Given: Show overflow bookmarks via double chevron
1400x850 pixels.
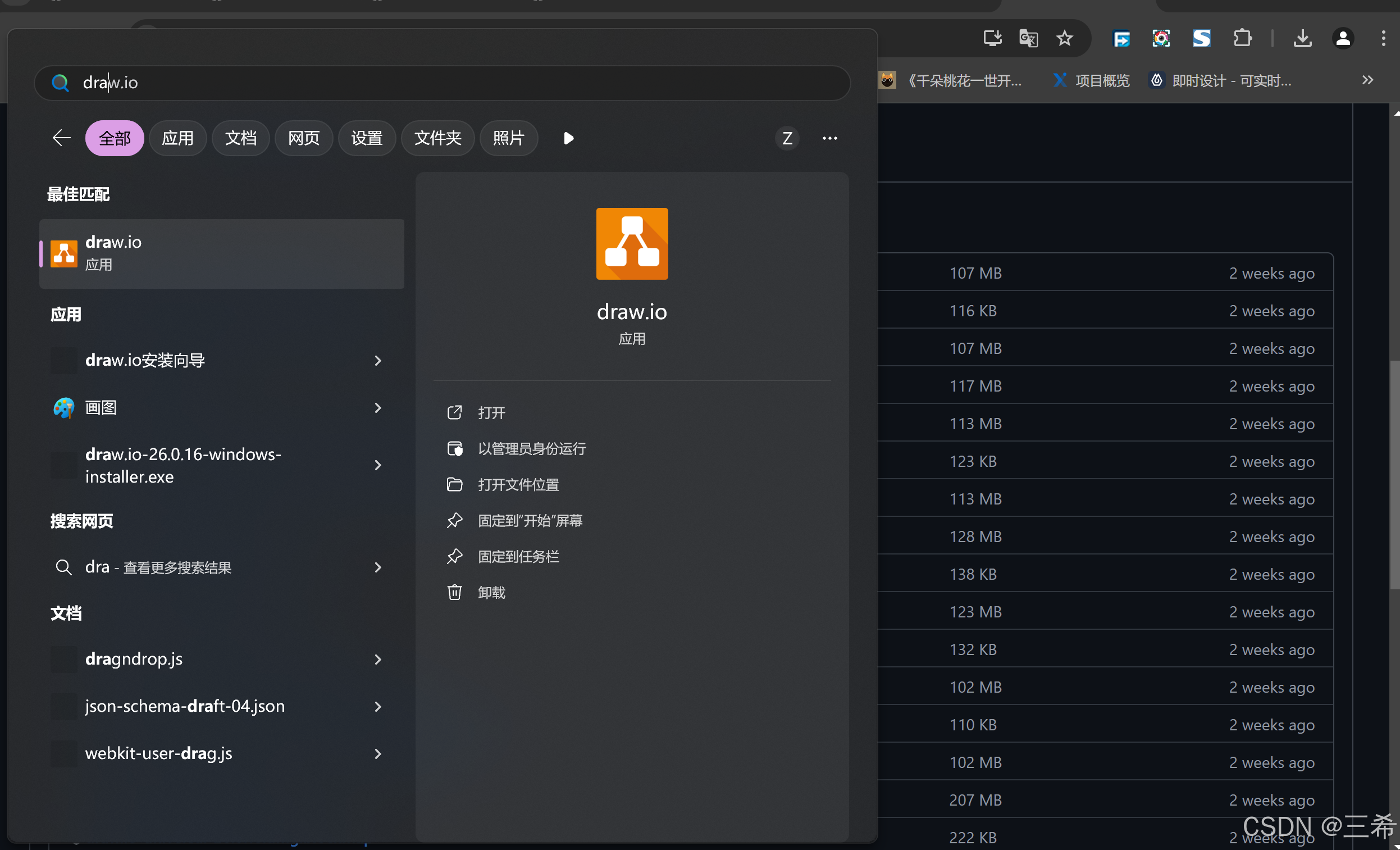Looking at the screenshot, I should [x=1367, y=80].
